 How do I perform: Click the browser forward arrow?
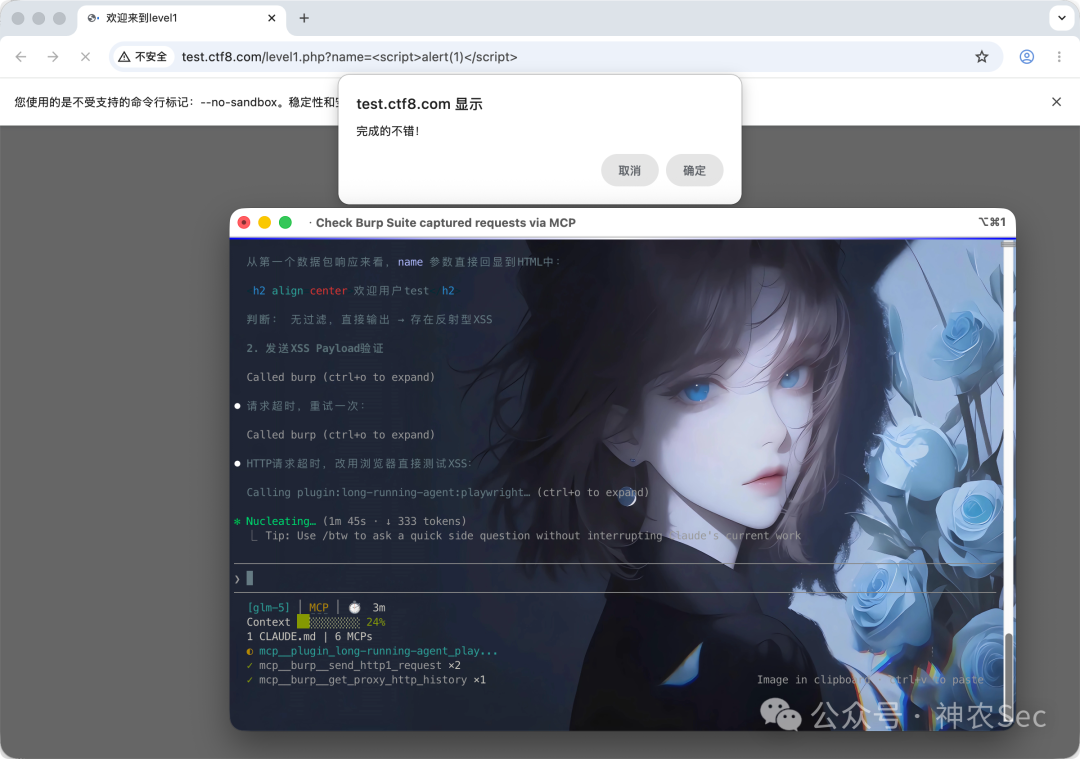pos(53,56)
